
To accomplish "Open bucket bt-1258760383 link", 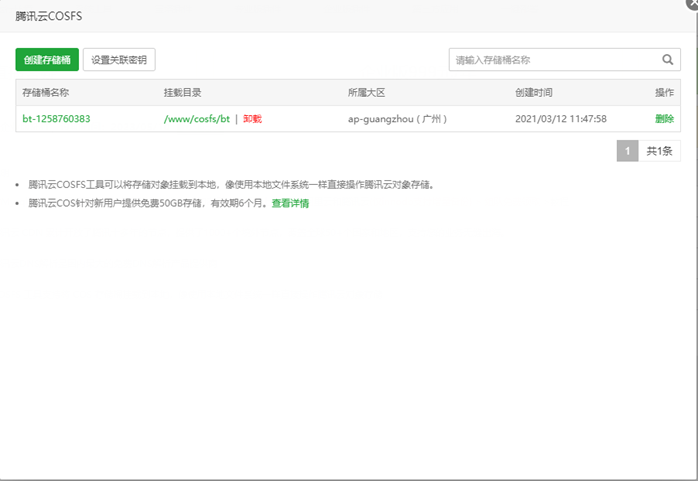I will (56, 119).
